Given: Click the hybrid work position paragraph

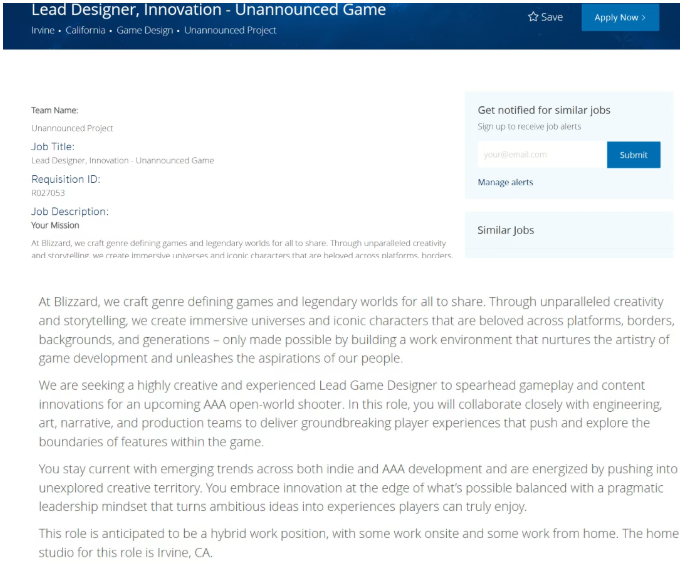Looking at the screenshot, I should point(360,542).
